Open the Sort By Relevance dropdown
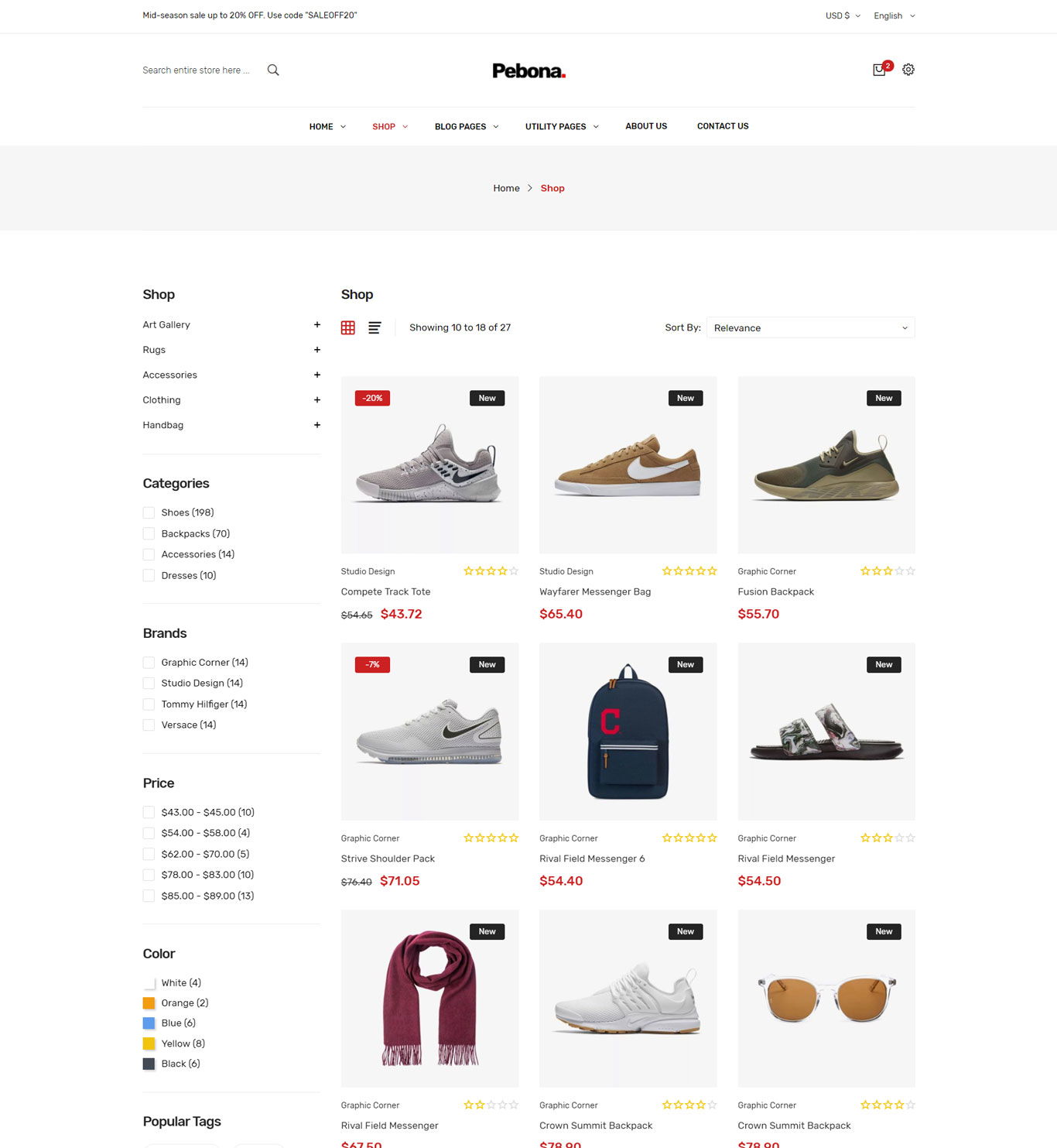 810,327
